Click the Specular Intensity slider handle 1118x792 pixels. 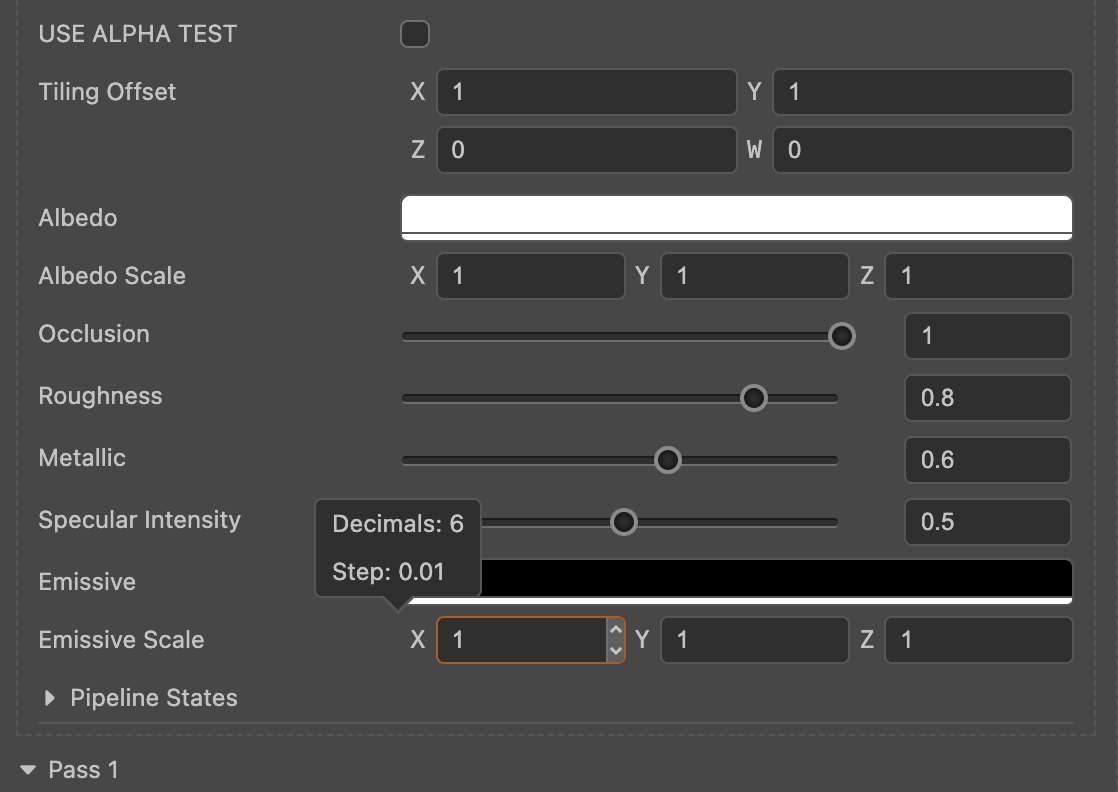point(624,522)
